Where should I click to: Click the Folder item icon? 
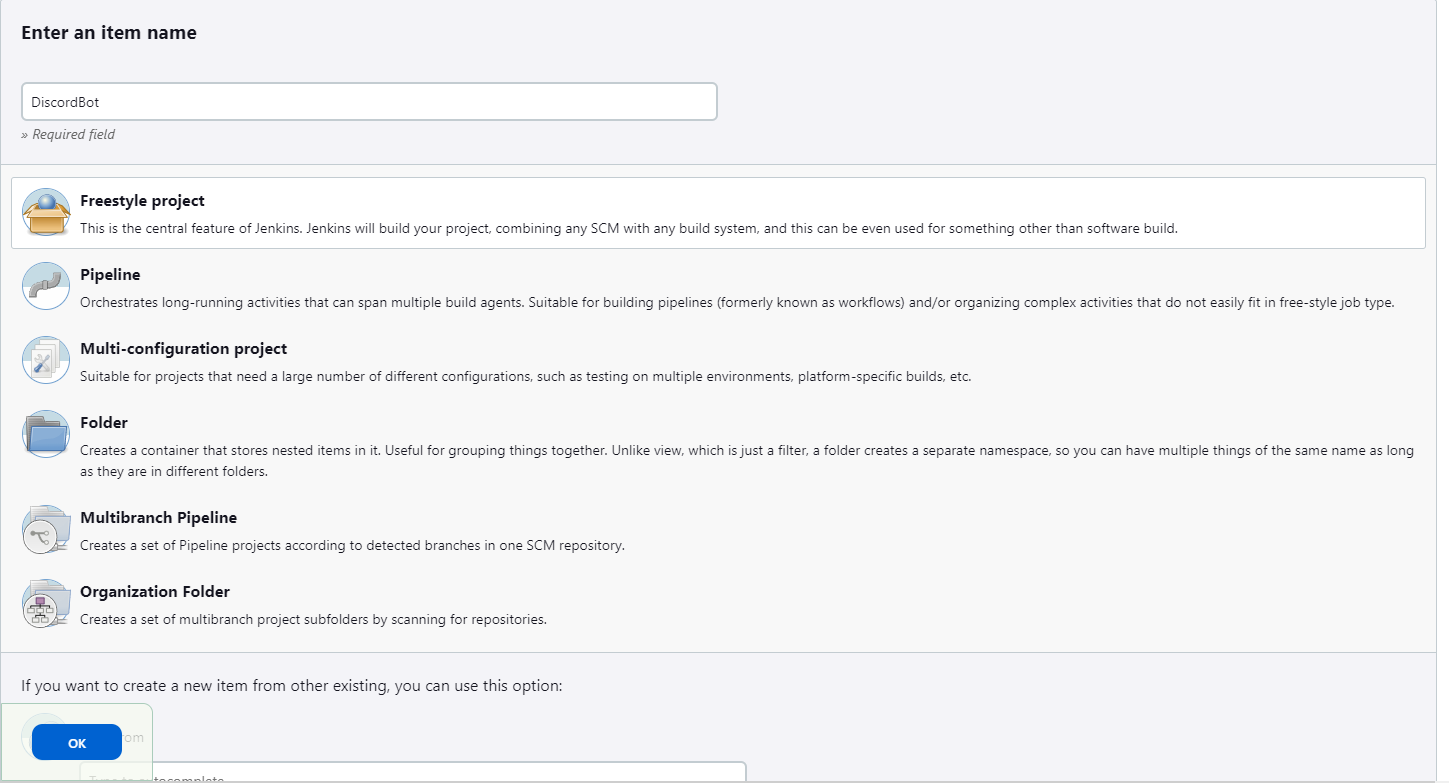click(46, 434)
